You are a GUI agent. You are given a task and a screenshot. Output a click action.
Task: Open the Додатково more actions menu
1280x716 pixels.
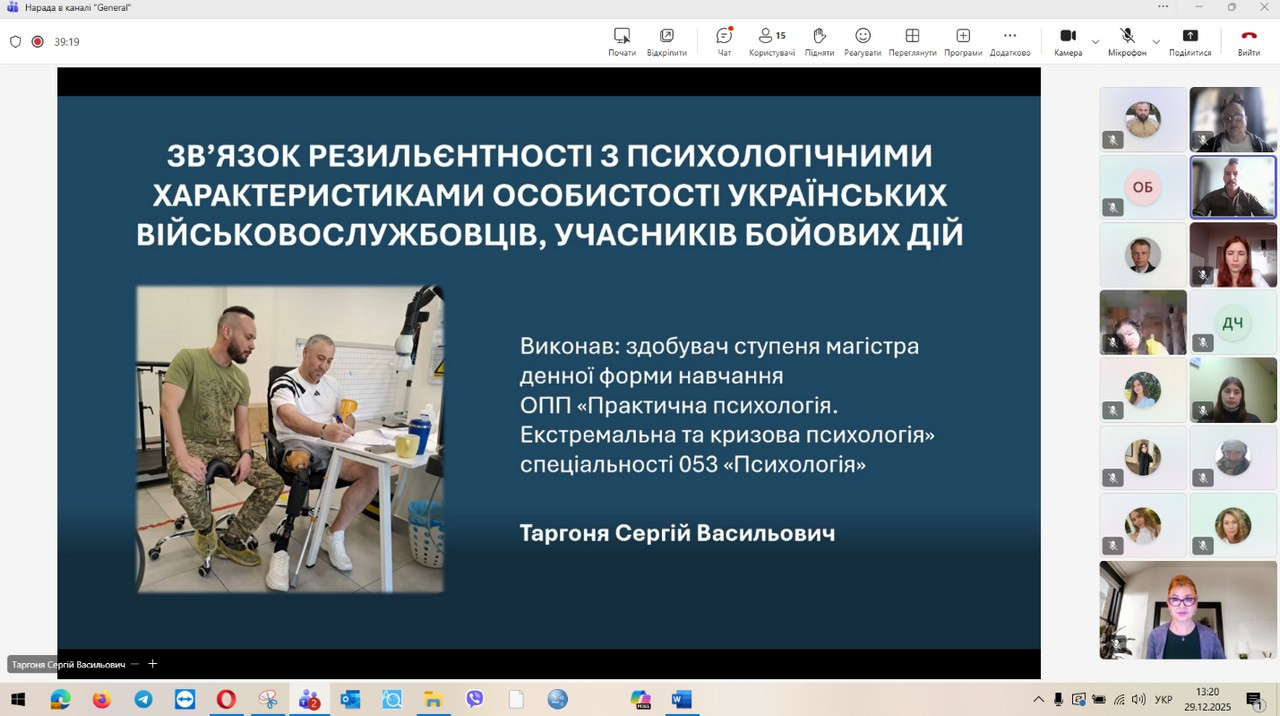(1010, 41)
